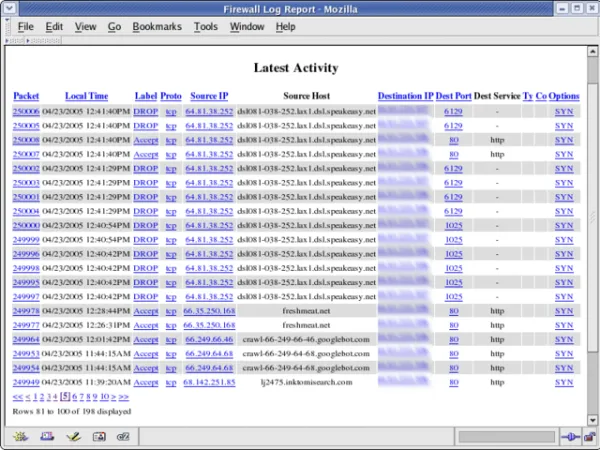The image size is (600, 450).
Task: Click SYN option in packet 249953 row
Action: click(x=564, y=354)
